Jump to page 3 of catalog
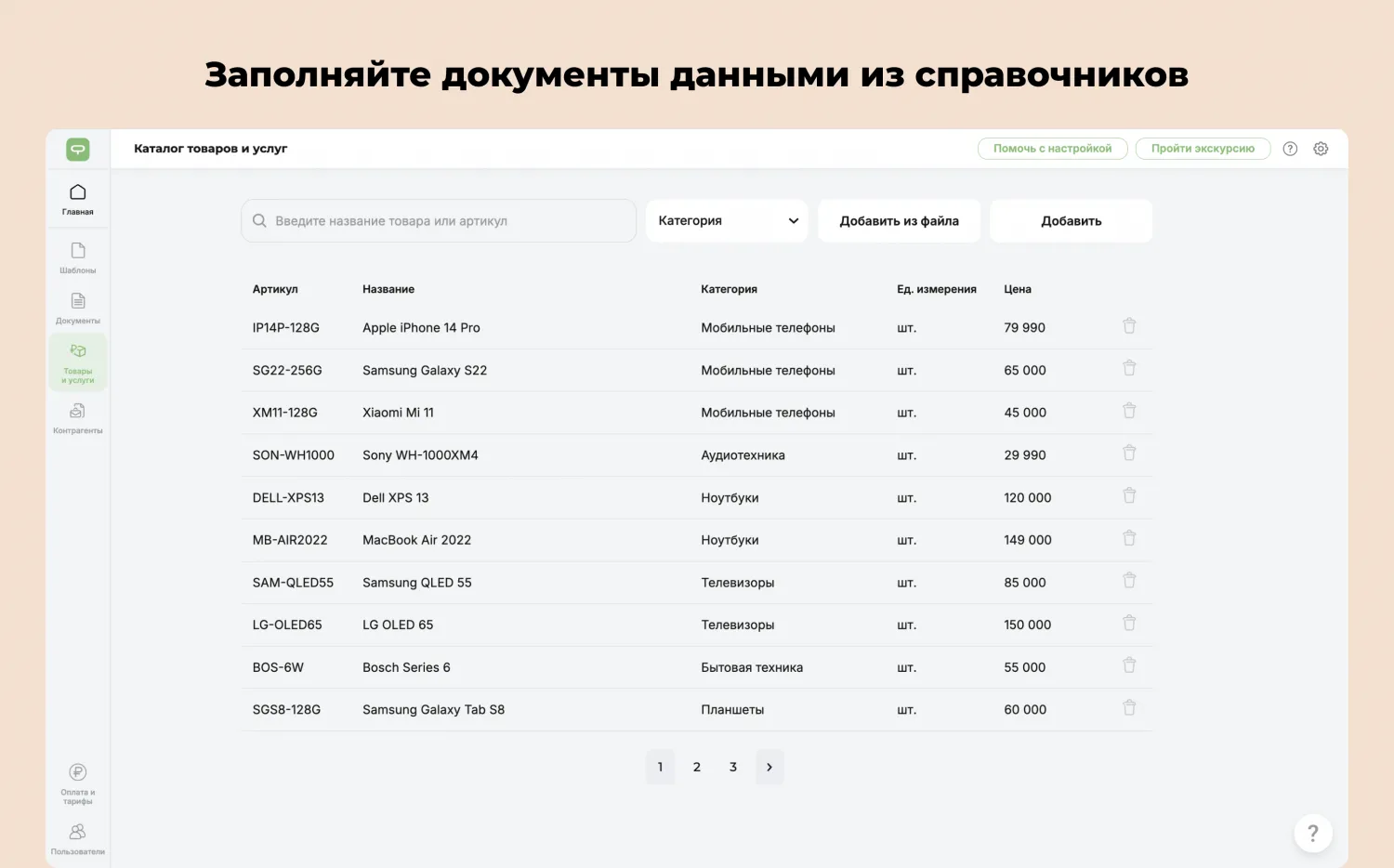Screen dimensions: 1394x868 coord(733,768)
